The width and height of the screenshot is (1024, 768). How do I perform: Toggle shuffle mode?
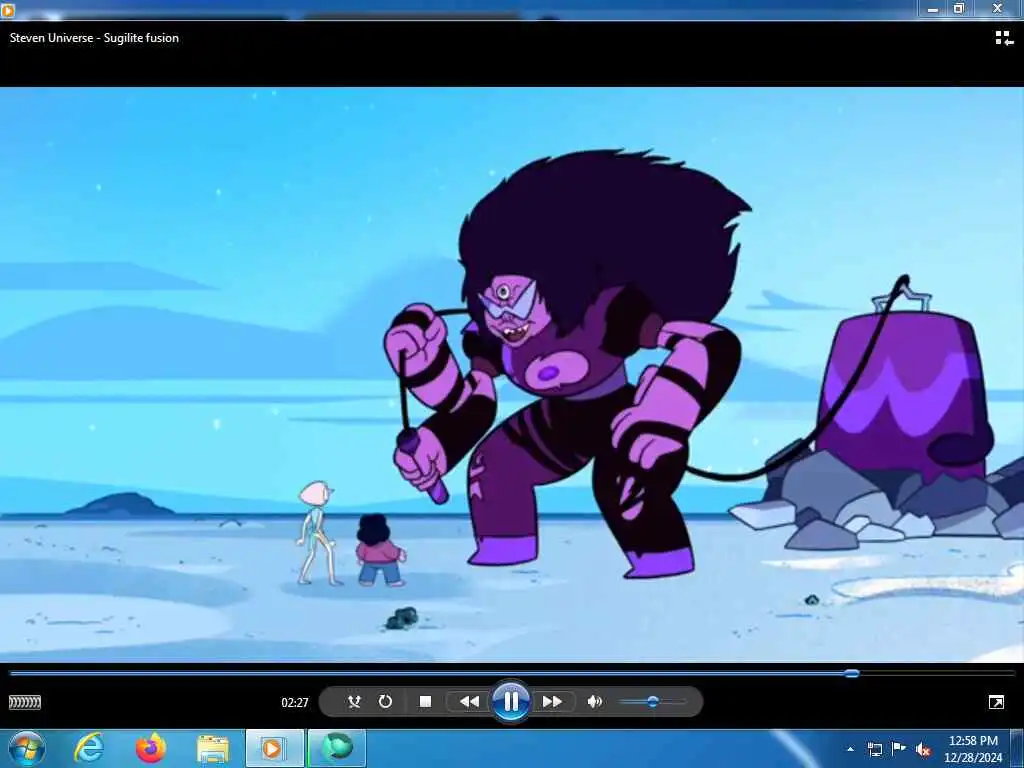354,701
